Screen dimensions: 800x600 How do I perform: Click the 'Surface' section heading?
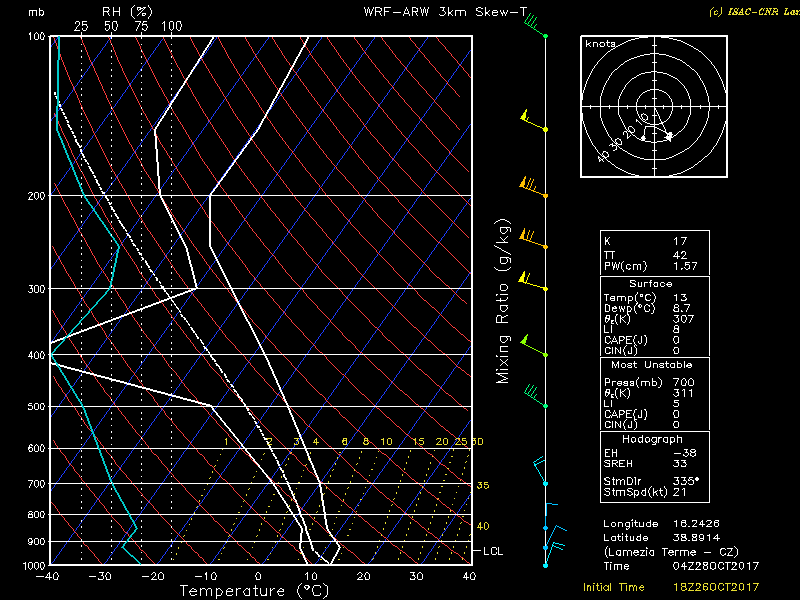click(651, 284)
